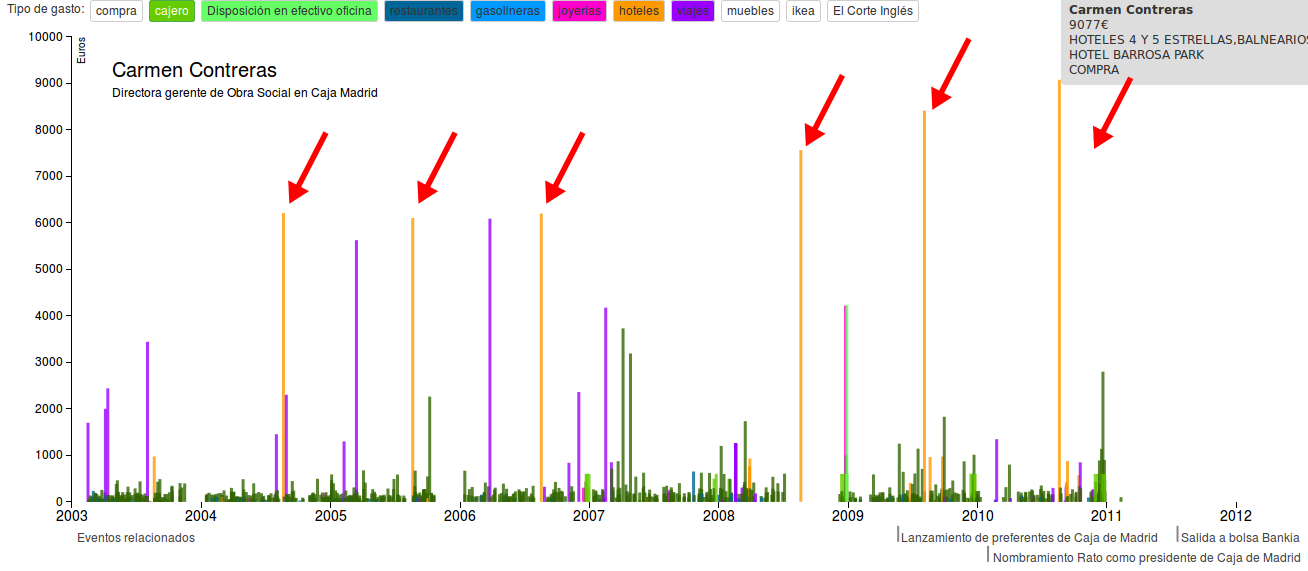This screenshot has width=1308, height=571.
Task: Click the 9077€ orange hotel bar
Action: click(1059, 300)
